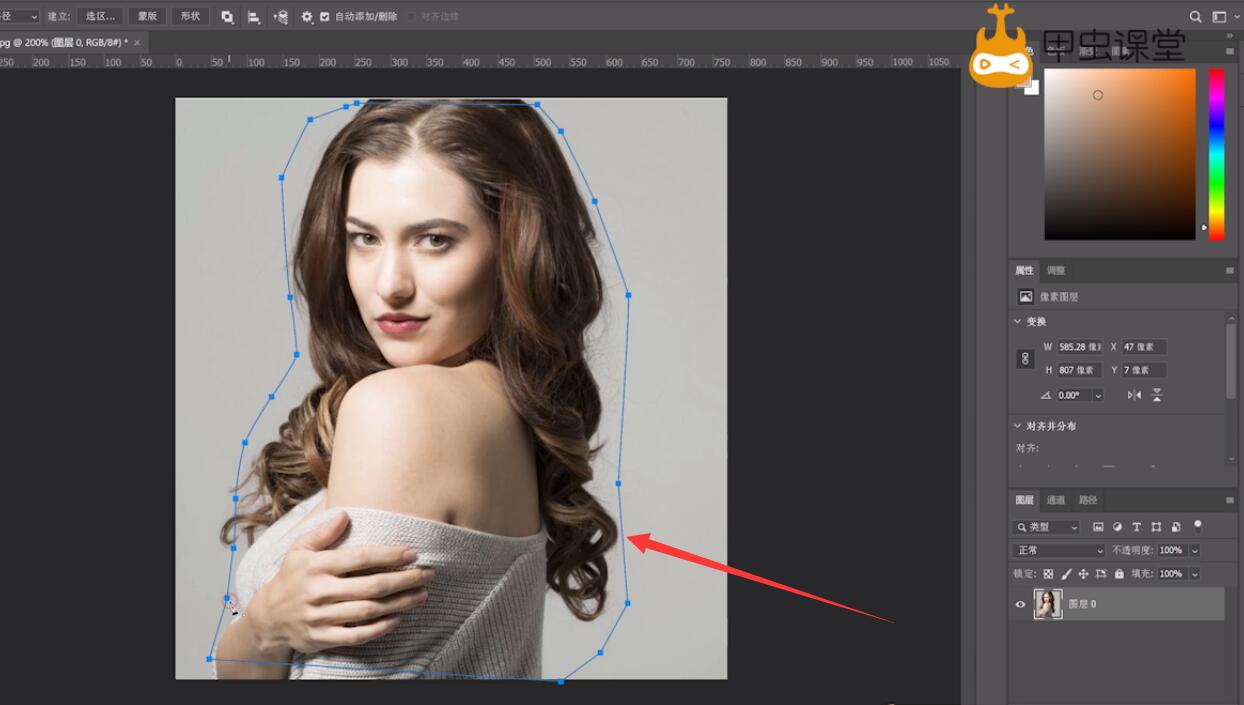Click the W width input field
1244x705 pixels.
[1079, 347]
